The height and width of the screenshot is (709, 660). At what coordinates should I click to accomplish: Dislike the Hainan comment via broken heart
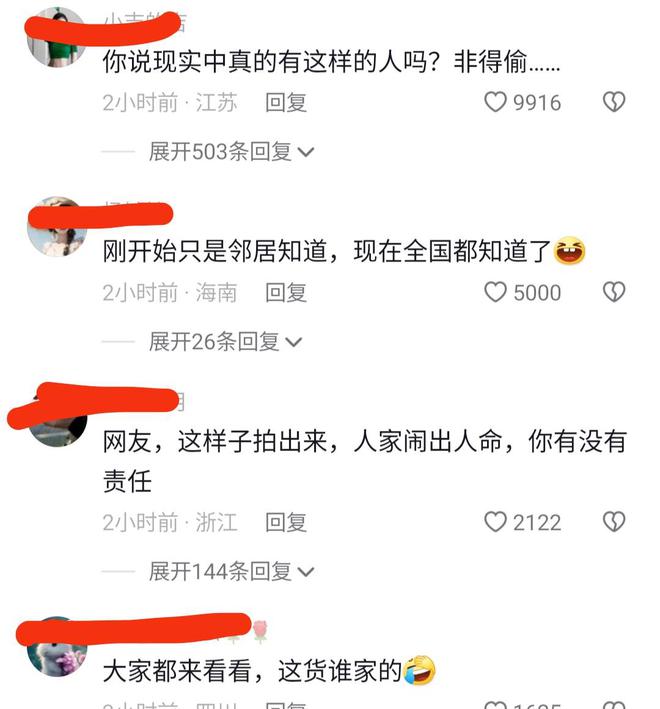[x=614, y=292]
